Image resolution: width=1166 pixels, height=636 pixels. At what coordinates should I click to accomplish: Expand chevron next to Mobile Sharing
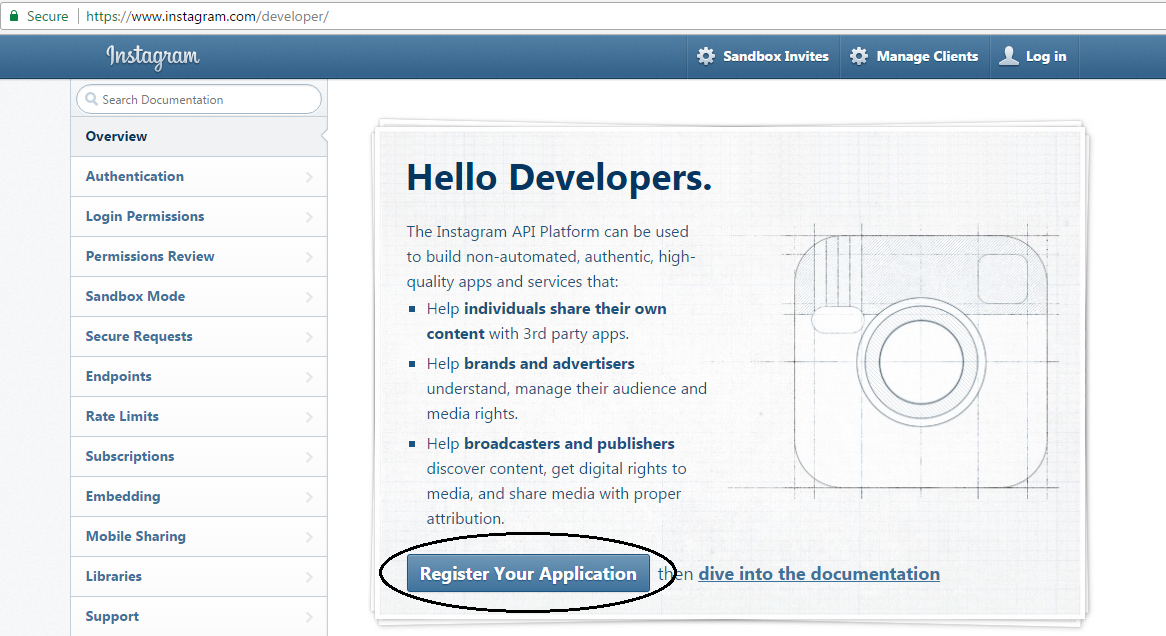coord(309,537)
